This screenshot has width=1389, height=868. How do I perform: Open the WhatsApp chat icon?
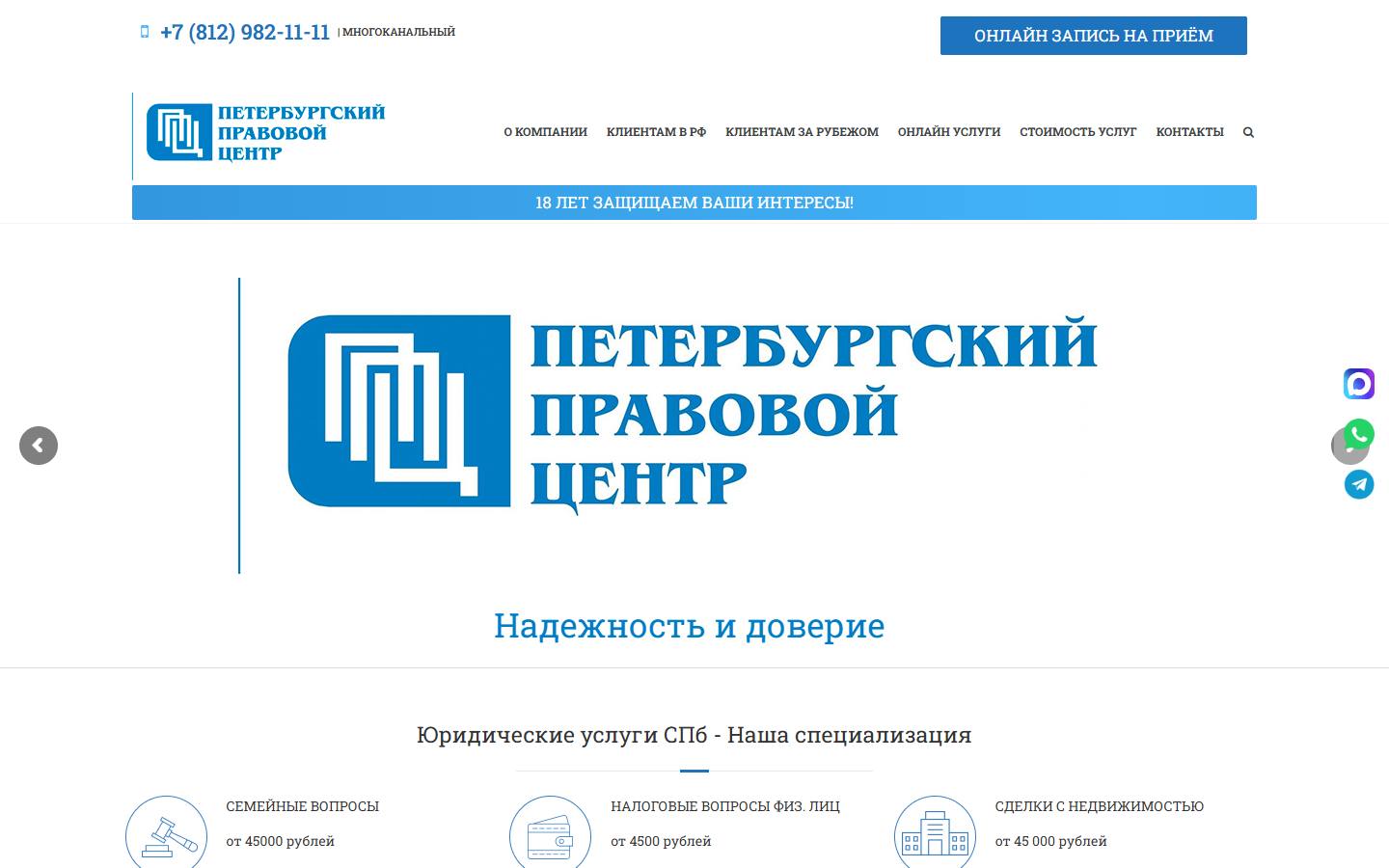coord(1359,434)
